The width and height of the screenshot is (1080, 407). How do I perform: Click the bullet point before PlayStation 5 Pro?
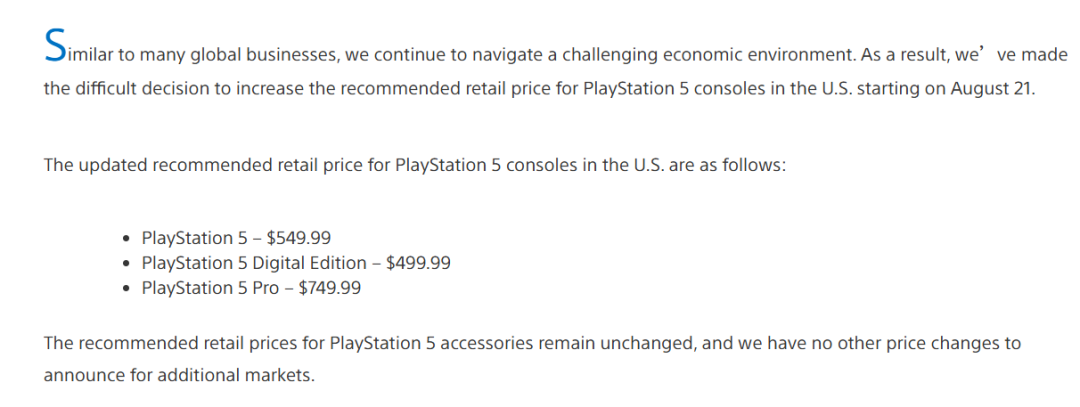[x=126, y=289]
